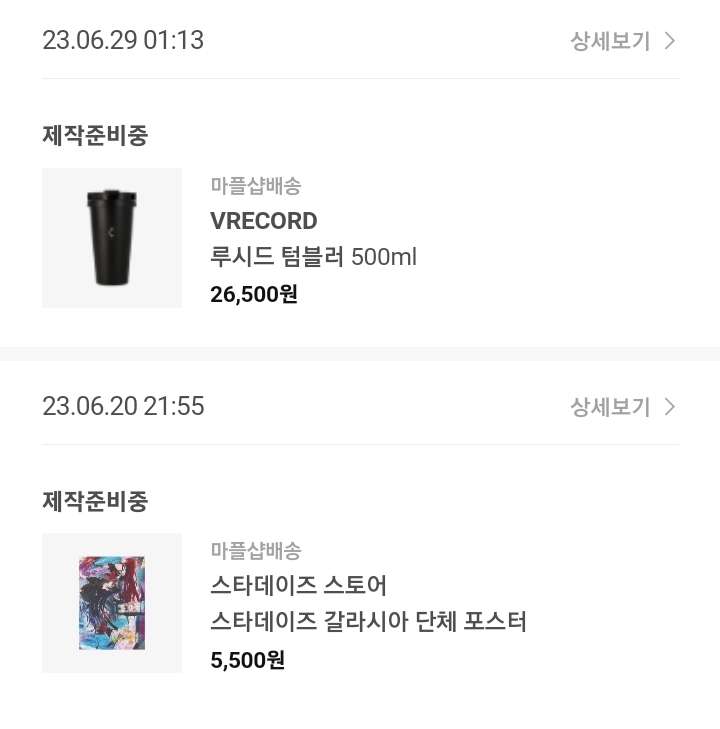Click the thin line under the 23.06.29 order date
This screenshot has height=729, width=720.
(360, 78)
